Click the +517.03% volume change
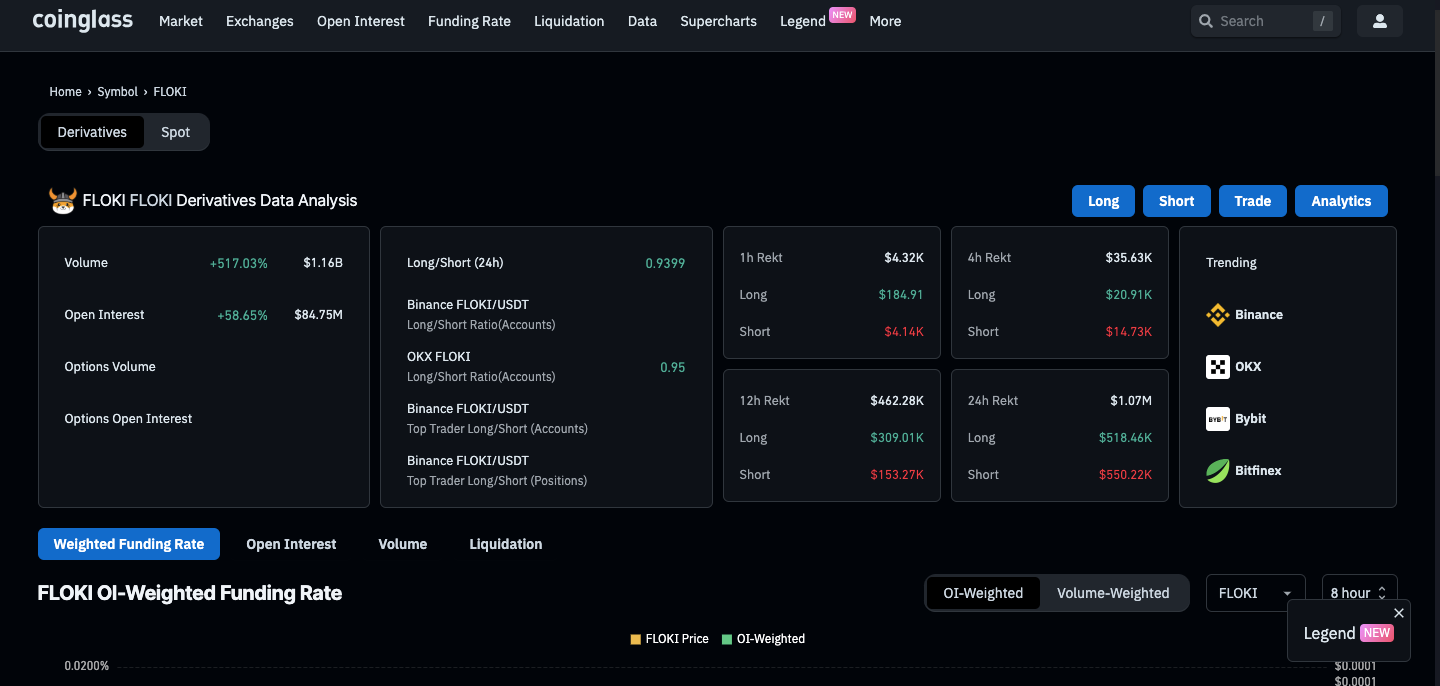Screen dimensions: 1440x686 coord(239,263)
